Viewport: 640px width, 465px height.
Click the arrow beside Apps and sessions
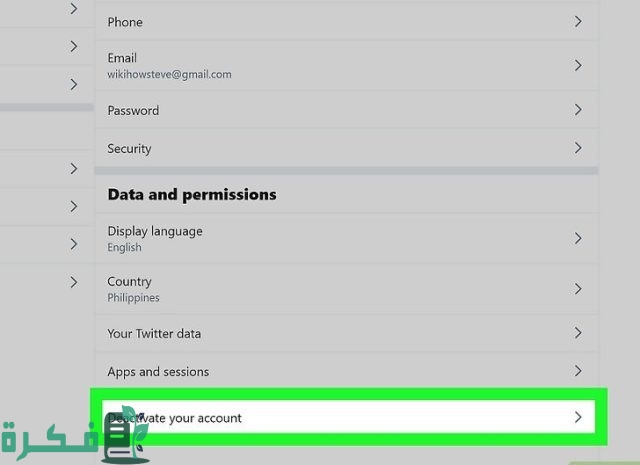tap(578, 371)
